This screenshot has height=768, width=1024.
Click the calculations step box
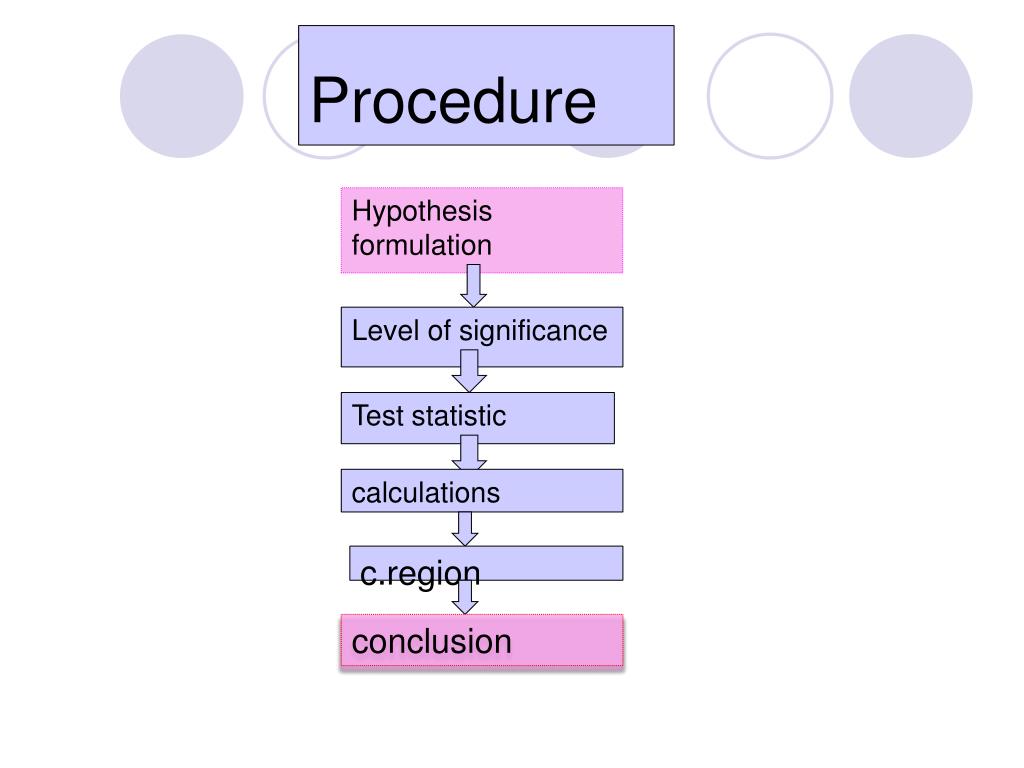[481, 490]
